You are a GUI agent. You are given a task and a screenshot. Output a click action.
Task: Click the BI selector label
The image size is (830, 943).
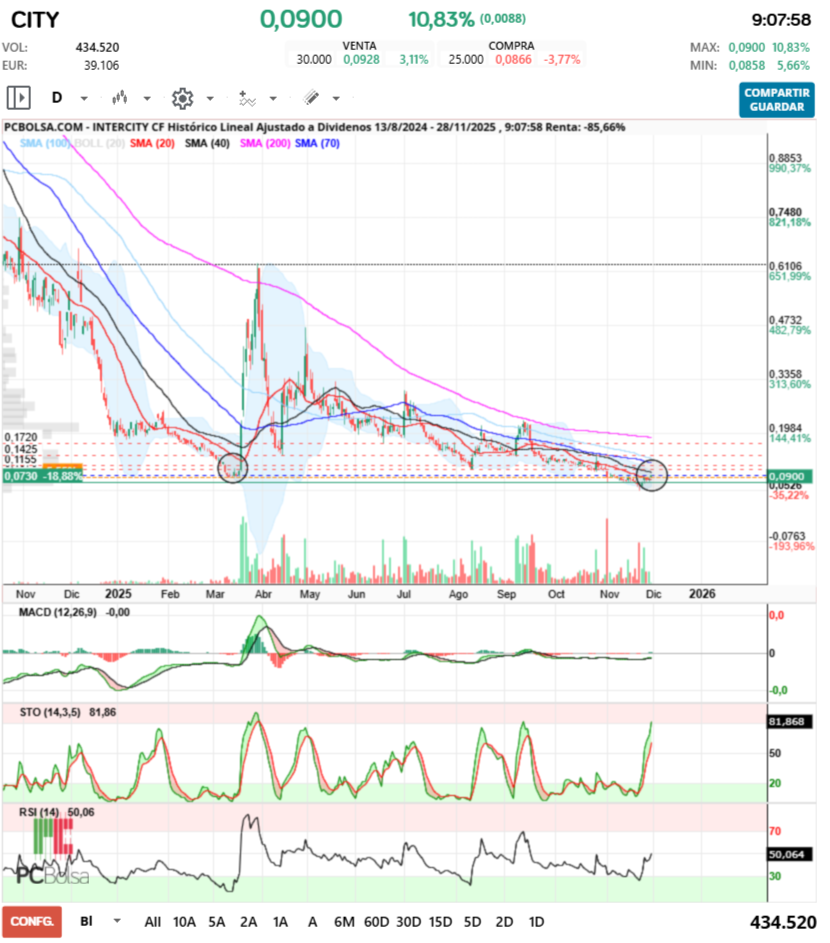click(x=87, y=921)
